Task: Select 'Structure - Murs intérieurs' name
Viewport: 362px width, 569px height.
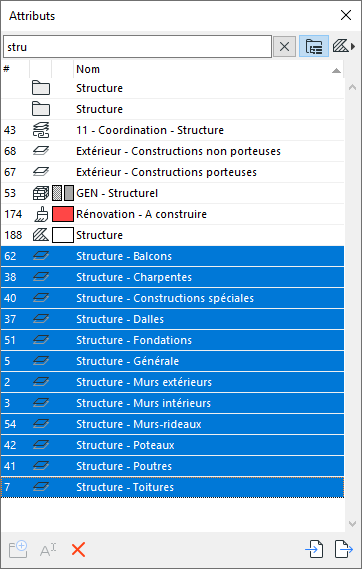Action: pos(144,403)
